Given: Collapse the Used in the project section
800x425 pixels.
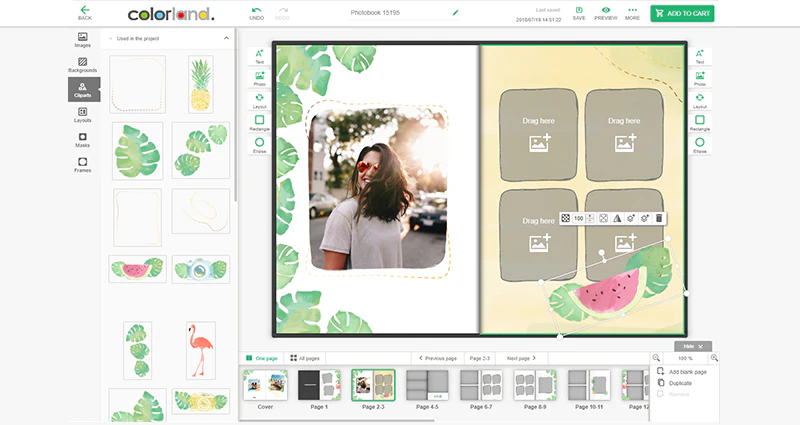Looking at the screenshot, I should [227, 38].
